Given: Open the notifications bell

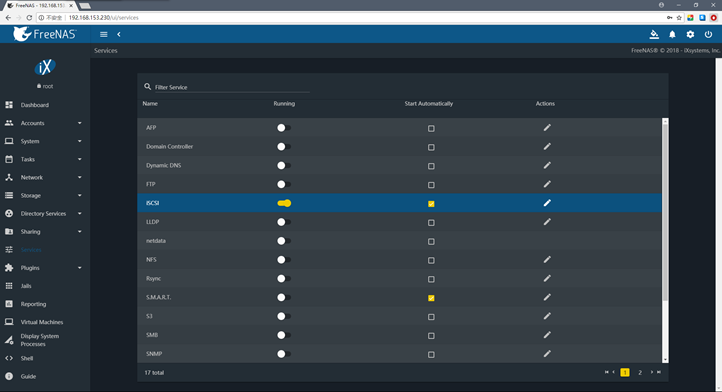Looking at the screenshot, I should coord(672,35).
